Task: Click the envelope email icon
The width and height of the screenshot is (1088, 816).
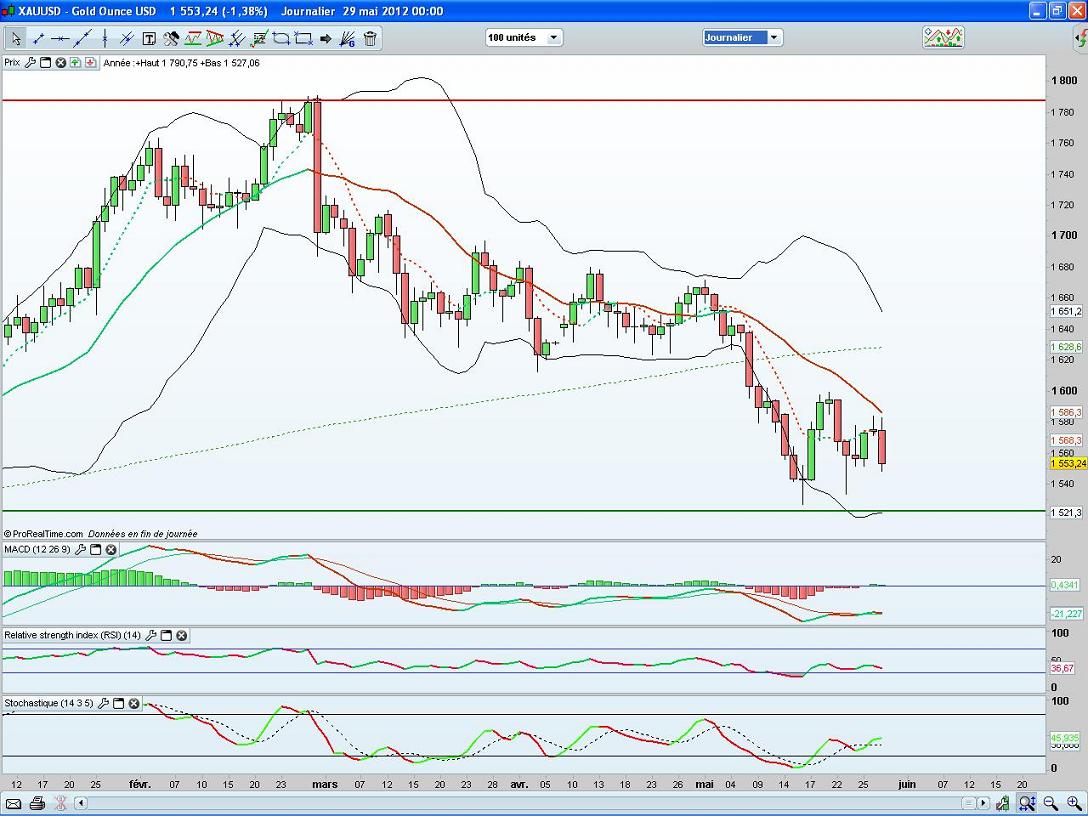Action: [x=15, y=803]
